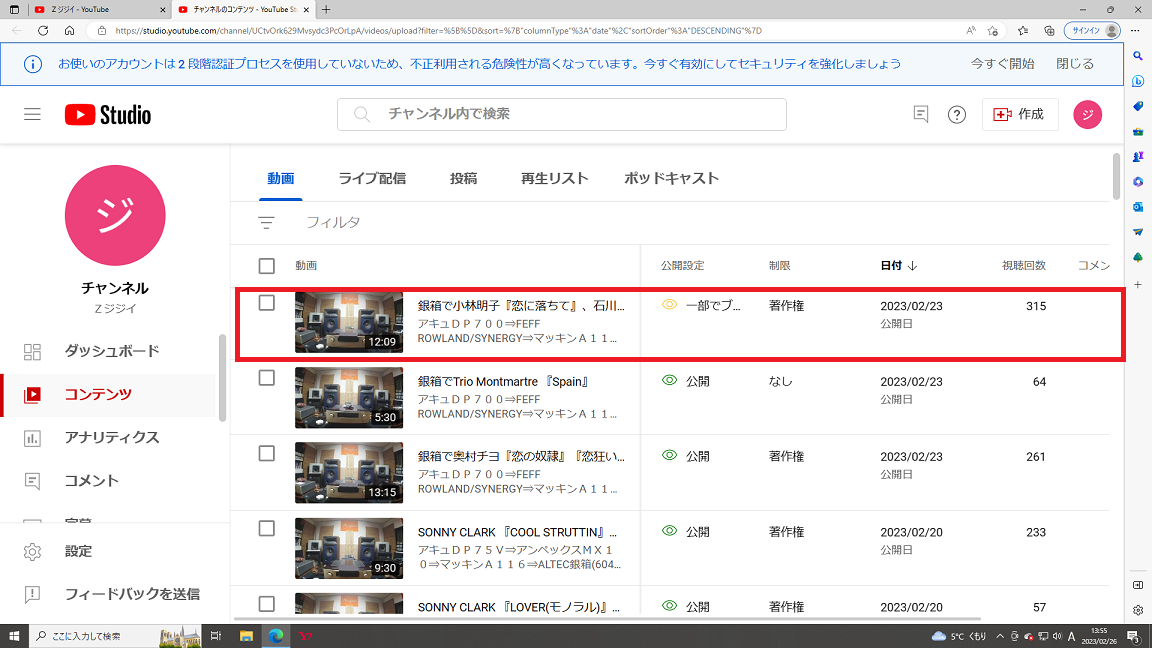The image size is (1152, 648).
Task: Switch to the 再生リスト tab
Action: (555, 179)
